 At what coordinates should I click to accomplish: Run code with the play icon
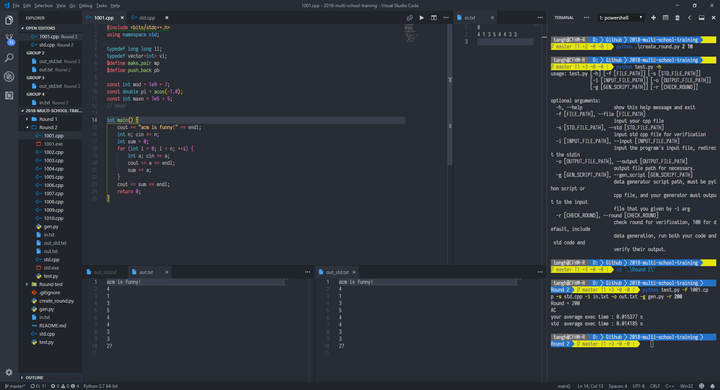(422, 18)
